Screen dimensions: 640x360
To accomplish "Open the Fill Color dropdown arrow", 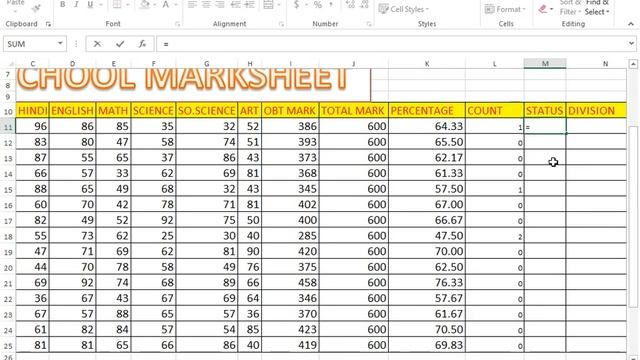I will tap(155, 5).
